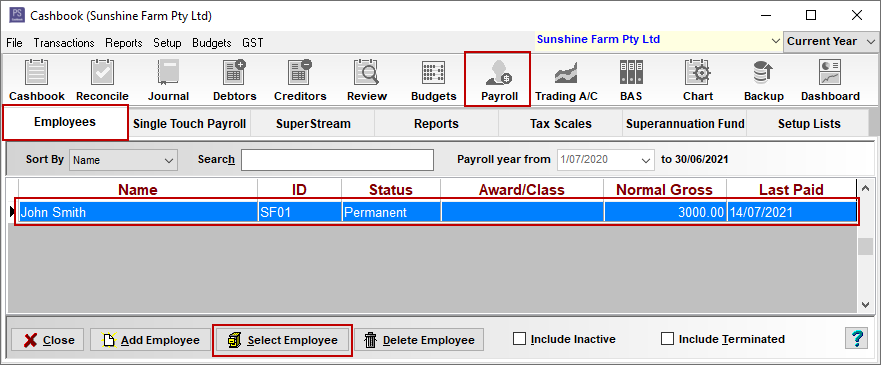The image size is (881, 365).
Task: Click the Normal Gross column header
Action: click(x=665, y=189)
